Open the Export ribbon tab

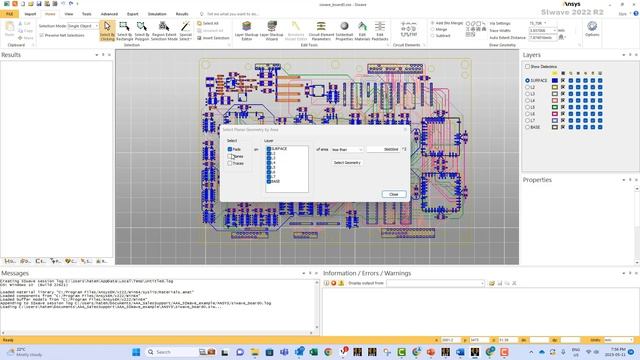click(x=132, y=14)
